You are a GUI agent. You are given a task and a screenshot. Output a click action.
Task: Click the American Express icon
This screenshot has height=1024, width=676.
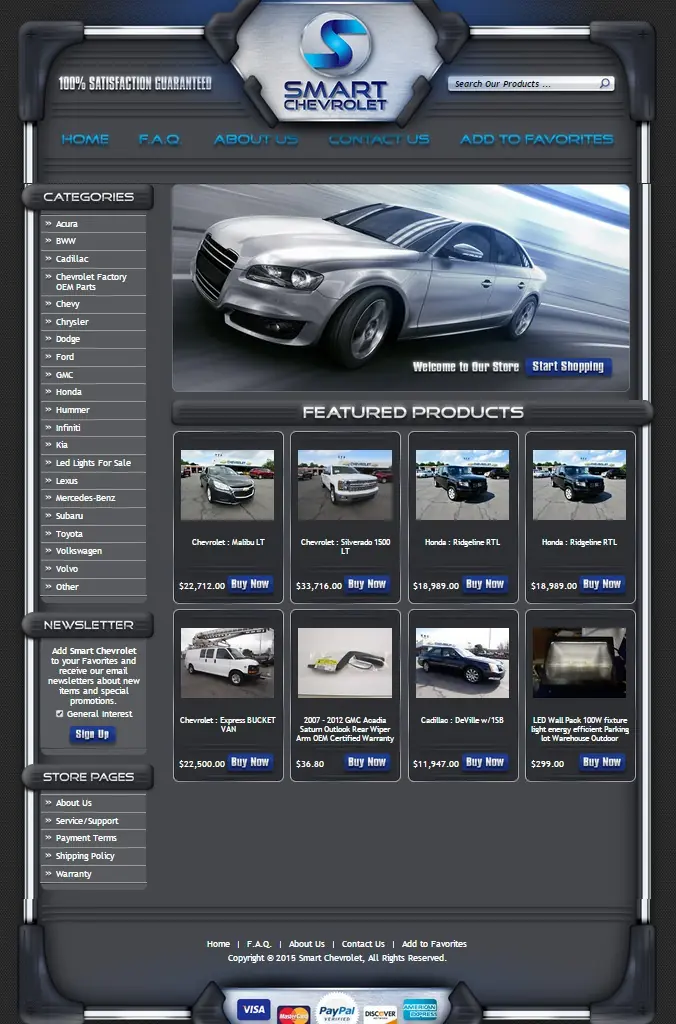pyautogui.click(x=420, y=1009)
